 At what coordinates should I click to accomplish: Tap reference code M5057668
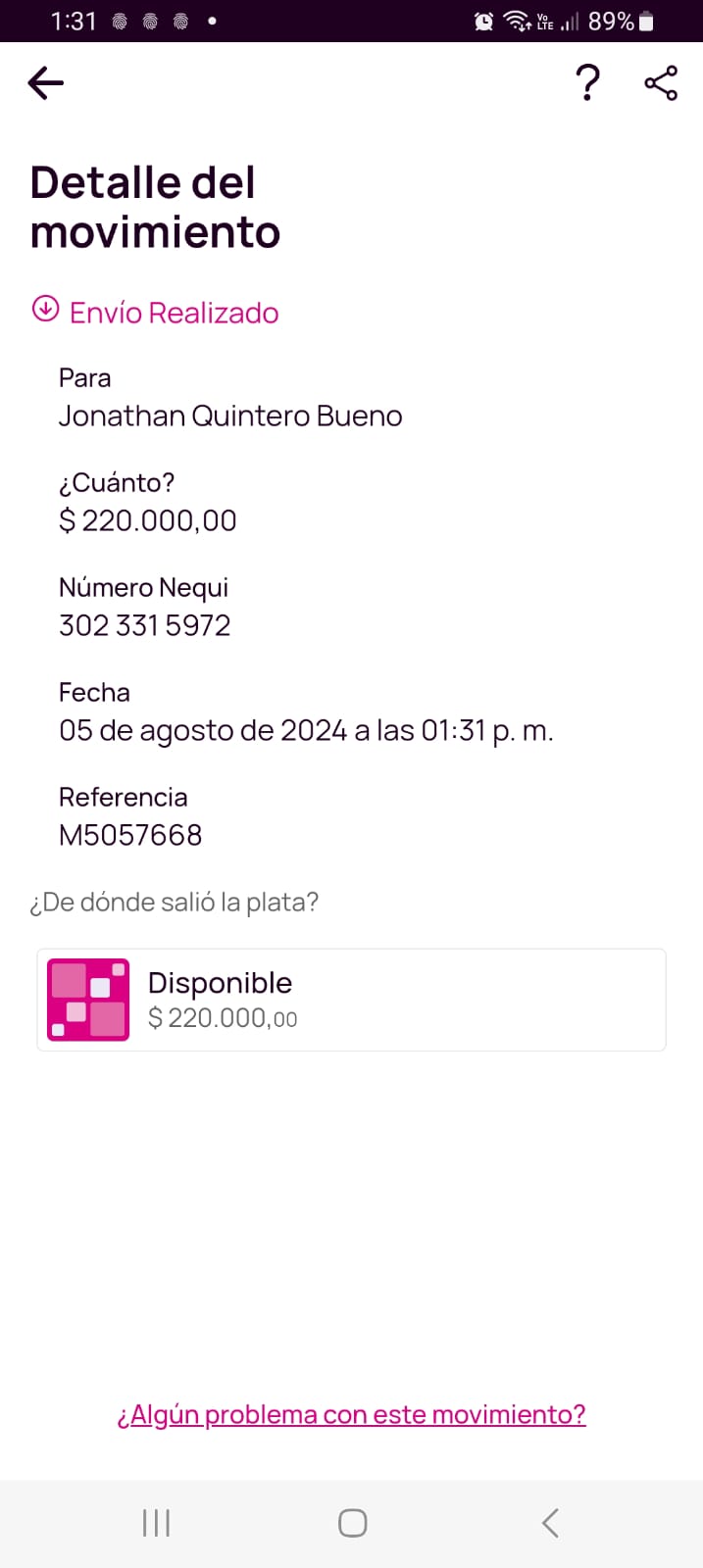point(130,835)
